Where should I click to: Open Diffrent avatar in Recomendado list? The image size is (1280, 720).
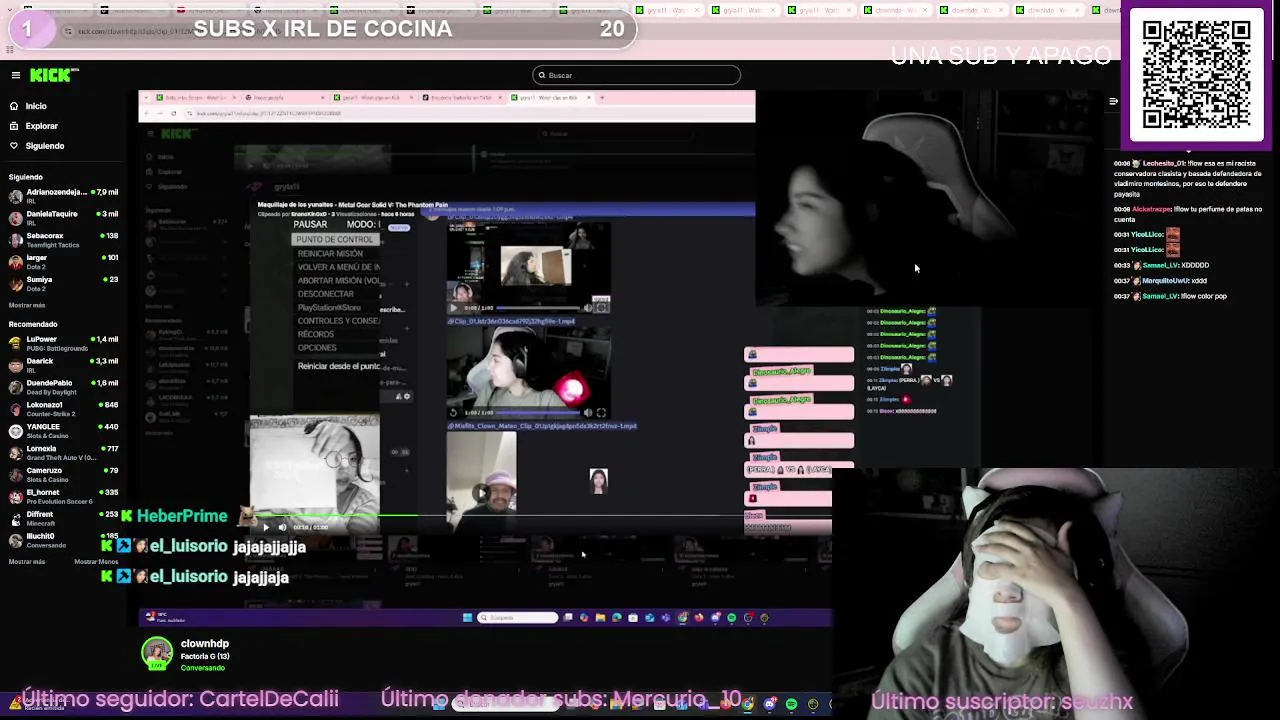coord(15,519)
